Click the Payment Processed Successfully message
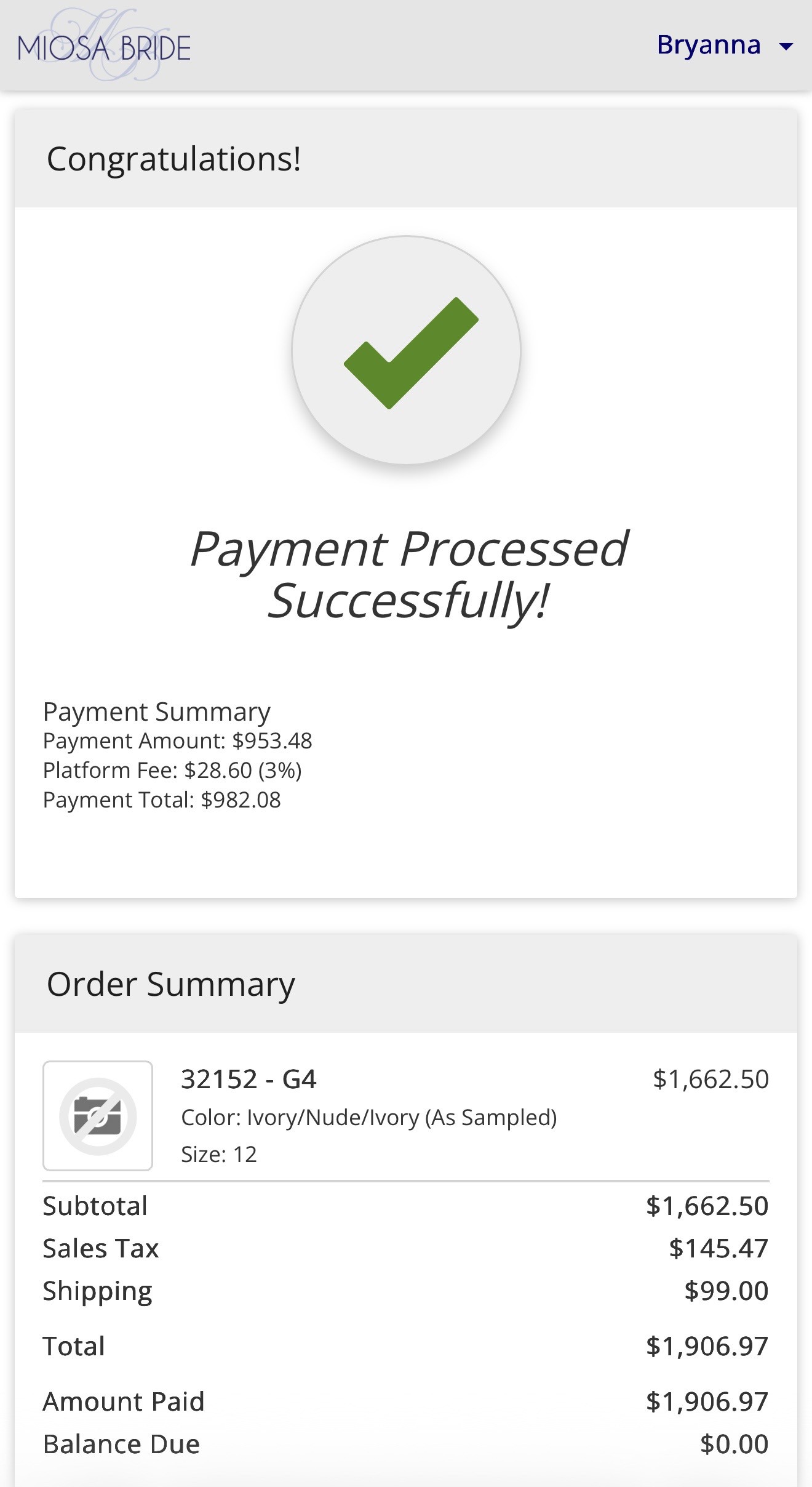This screenshot has height=1487, width=812. pyautogui.click(x=407, y=574)
